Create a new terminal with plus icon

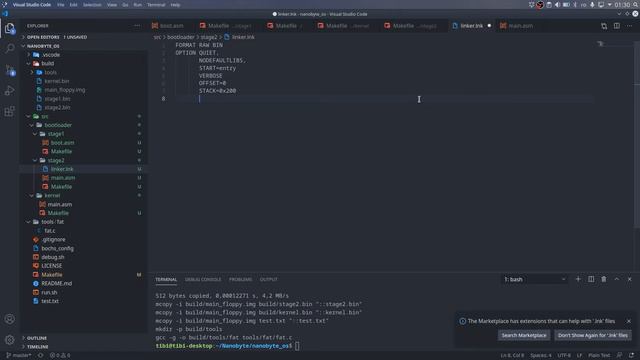(578, 279)
